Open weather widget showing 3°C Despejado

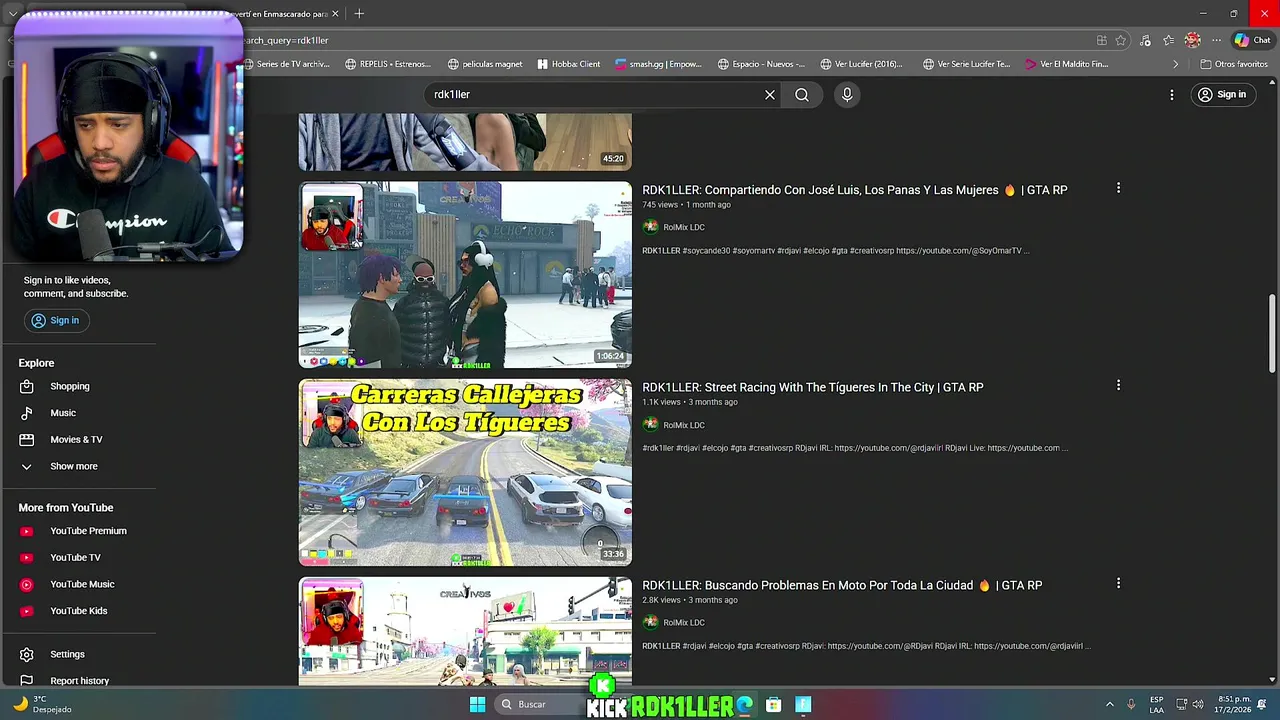(40, 704)
